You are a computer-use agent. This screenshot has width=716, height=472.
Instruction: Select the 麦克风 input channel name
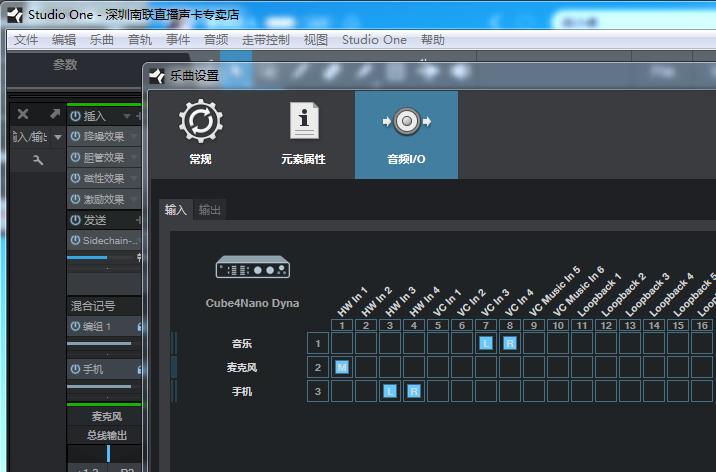(x=242, y=367)
